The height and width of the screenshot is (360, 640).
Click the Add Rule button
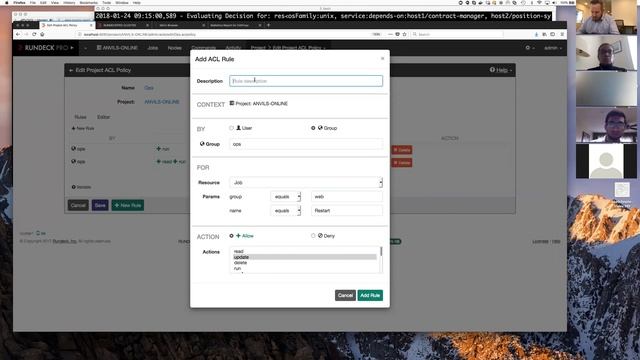coord(370,295)
